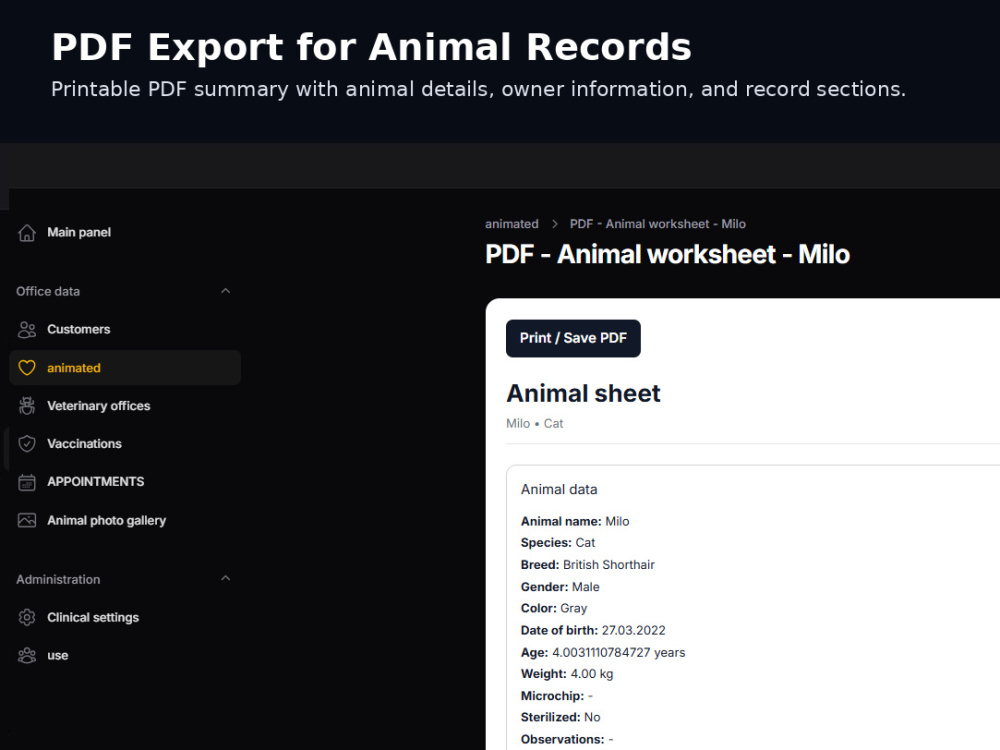Click the APPOINTMENTS calendar icon
Image resolution: width=1000 pixels, height=750 pixels.
[27, 482]
